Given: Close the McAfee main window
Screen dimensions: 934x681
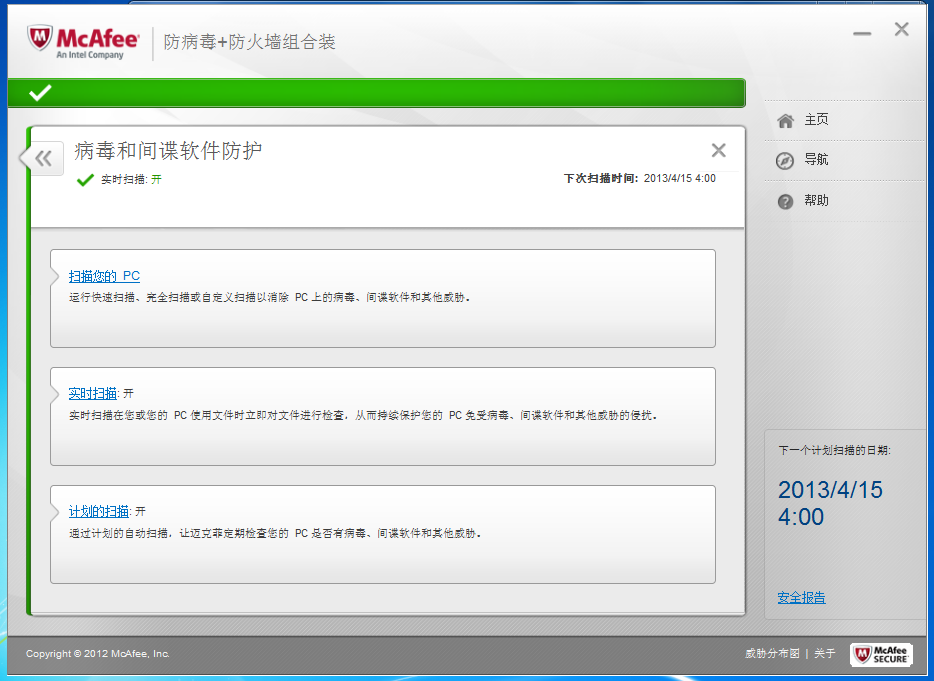Looking at the screenshot, I should 901,30.
